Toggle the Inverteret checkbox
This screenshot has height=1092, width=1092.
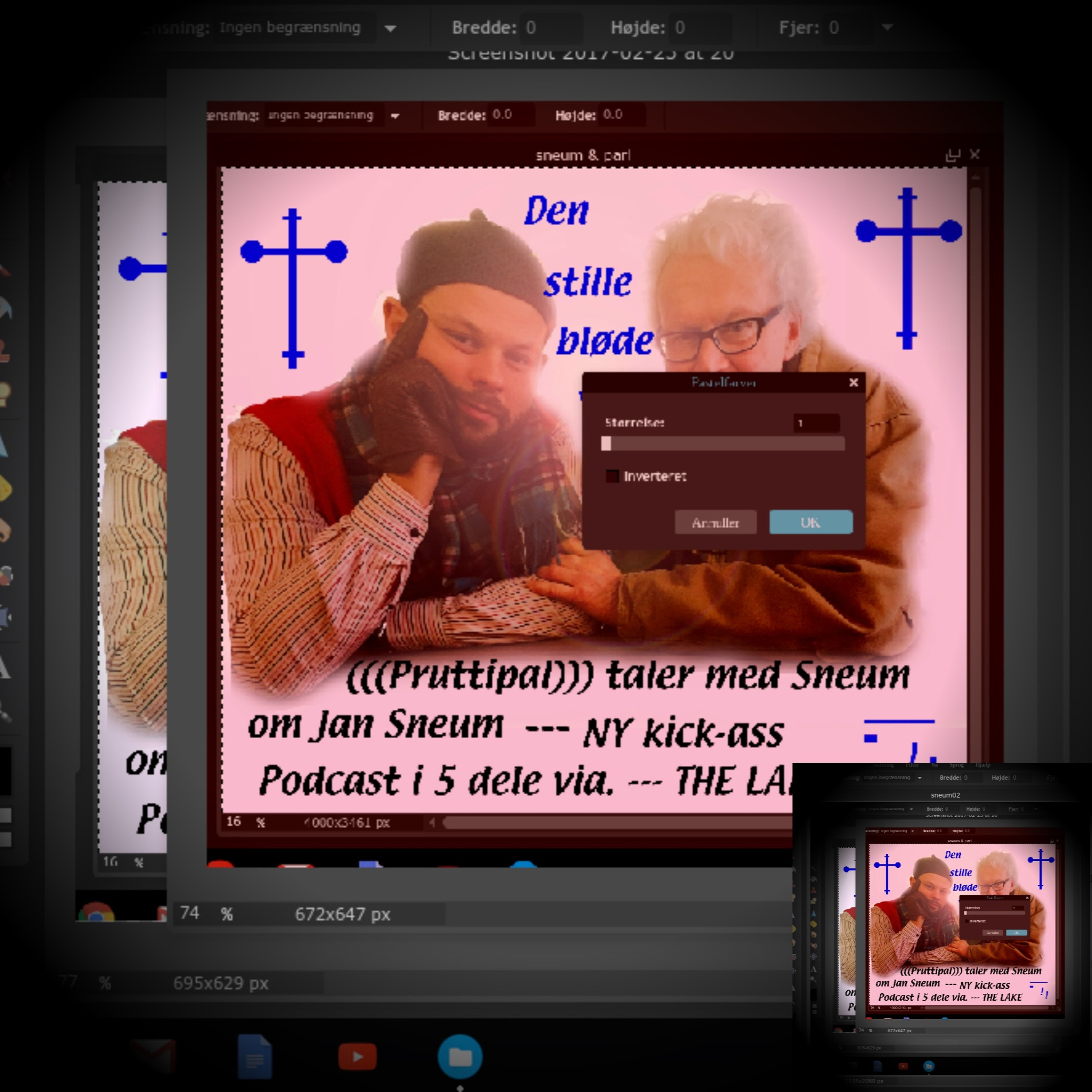click(x=612, y=476)
